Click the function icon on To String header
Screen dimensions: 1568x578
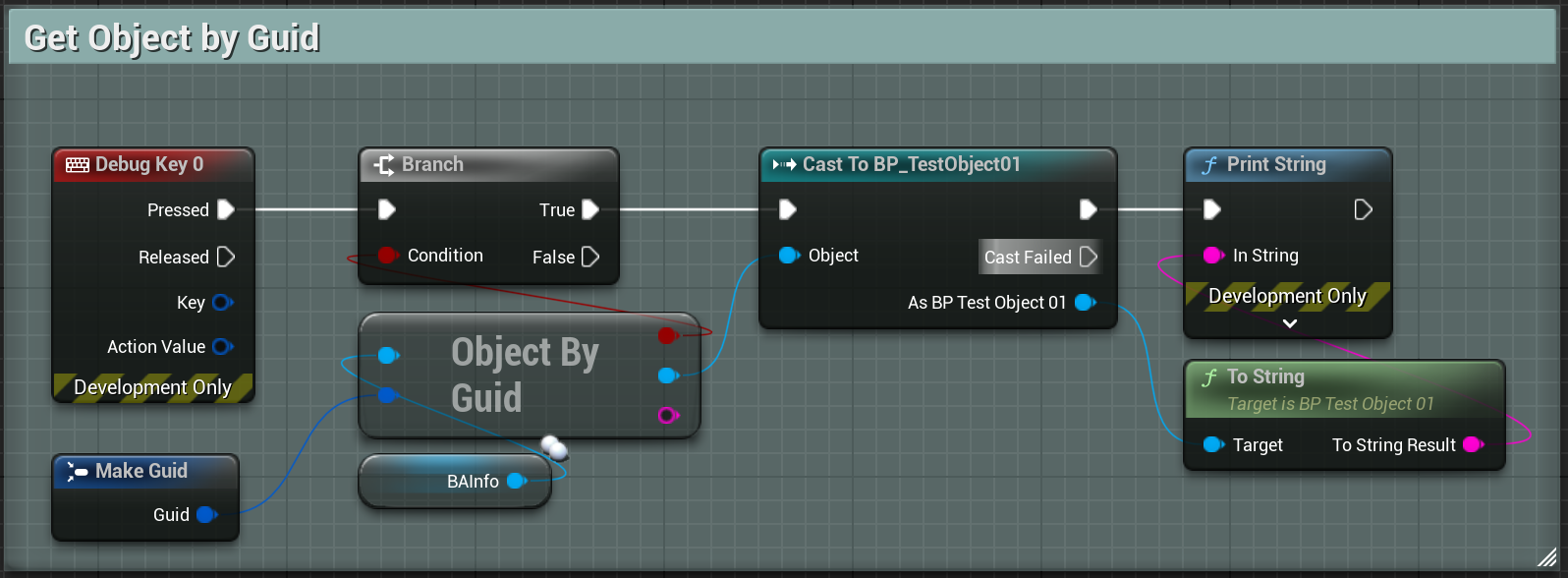(1209, 377)
